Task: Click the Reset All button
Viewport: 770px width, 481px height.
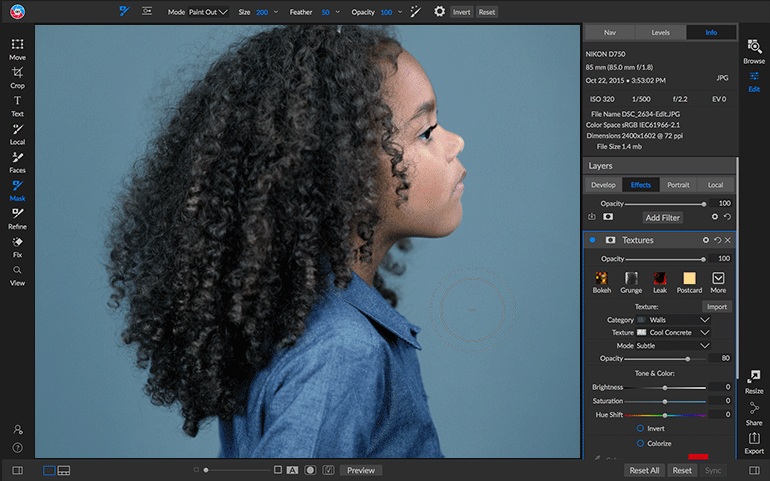Action: click(x=644, y=470)
